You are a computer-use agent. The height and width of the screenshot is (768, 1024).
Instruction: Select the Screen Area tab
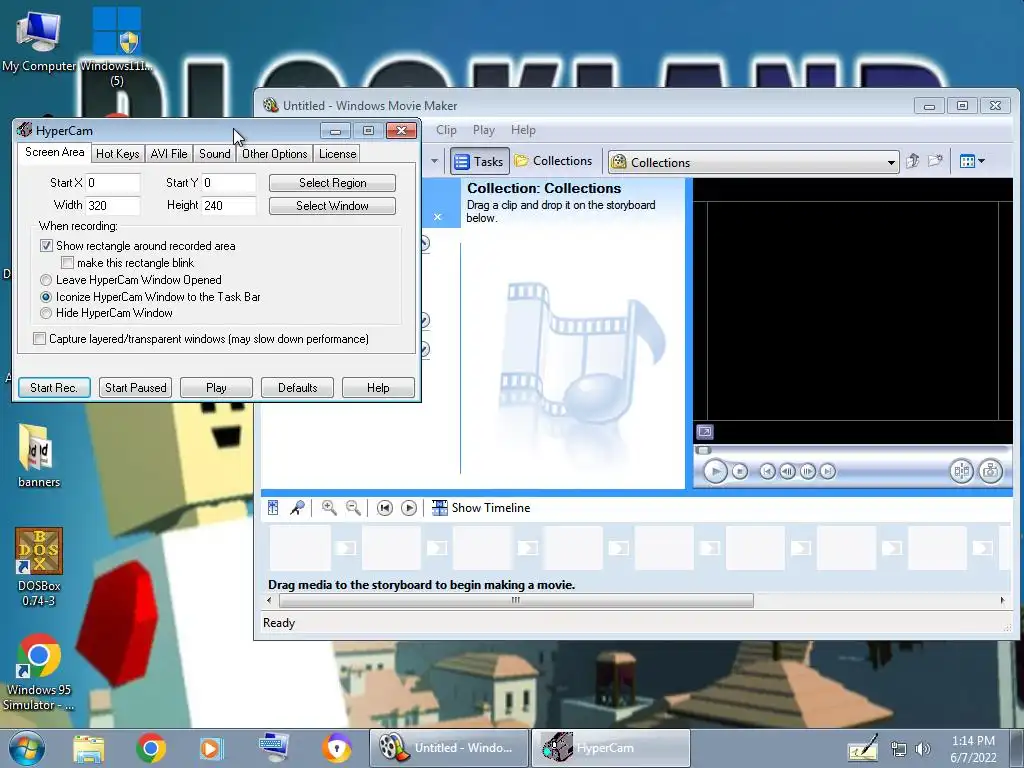pos(54,152)
